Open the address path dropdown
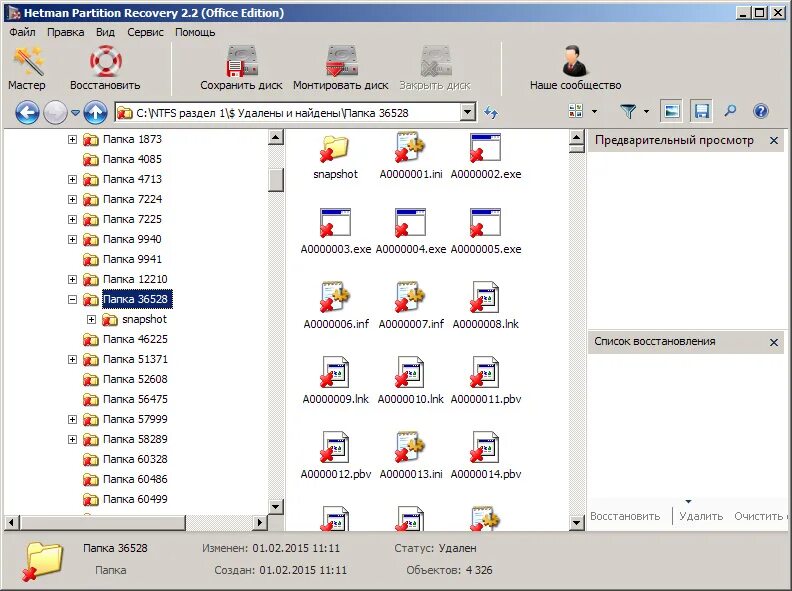This screenshot has width=792, height=591. (x=468, y=112)
